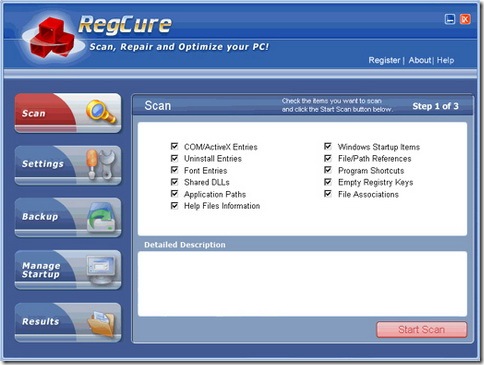Click the Windows Startup Items label
The image size is (484, 365).
coord(379,147)
